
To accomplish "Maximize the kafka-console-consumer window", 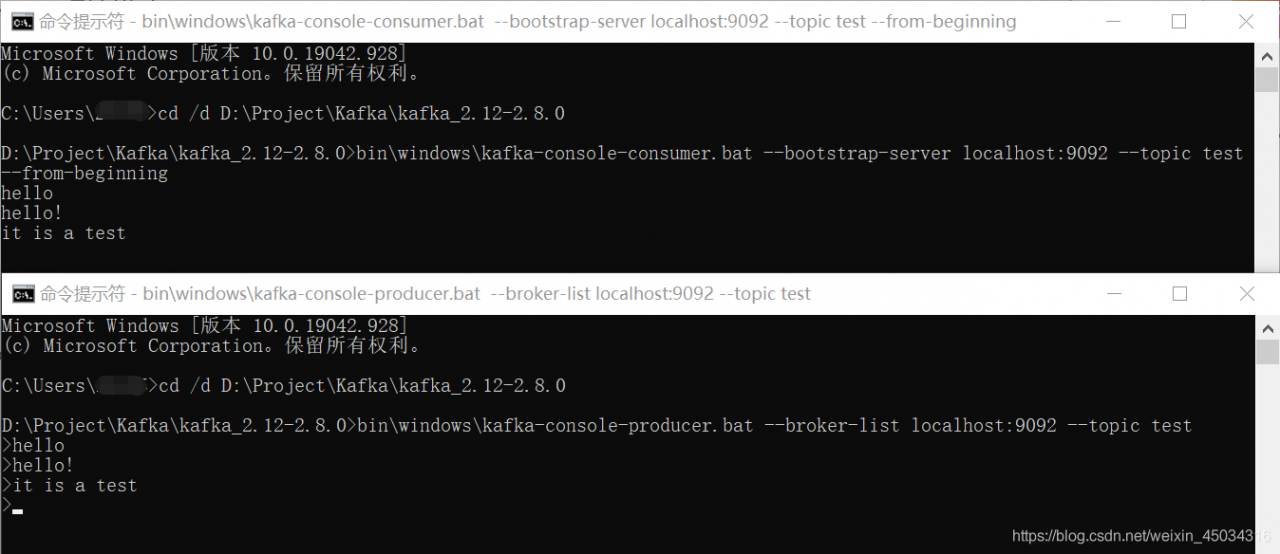I will pos(1179,22).
